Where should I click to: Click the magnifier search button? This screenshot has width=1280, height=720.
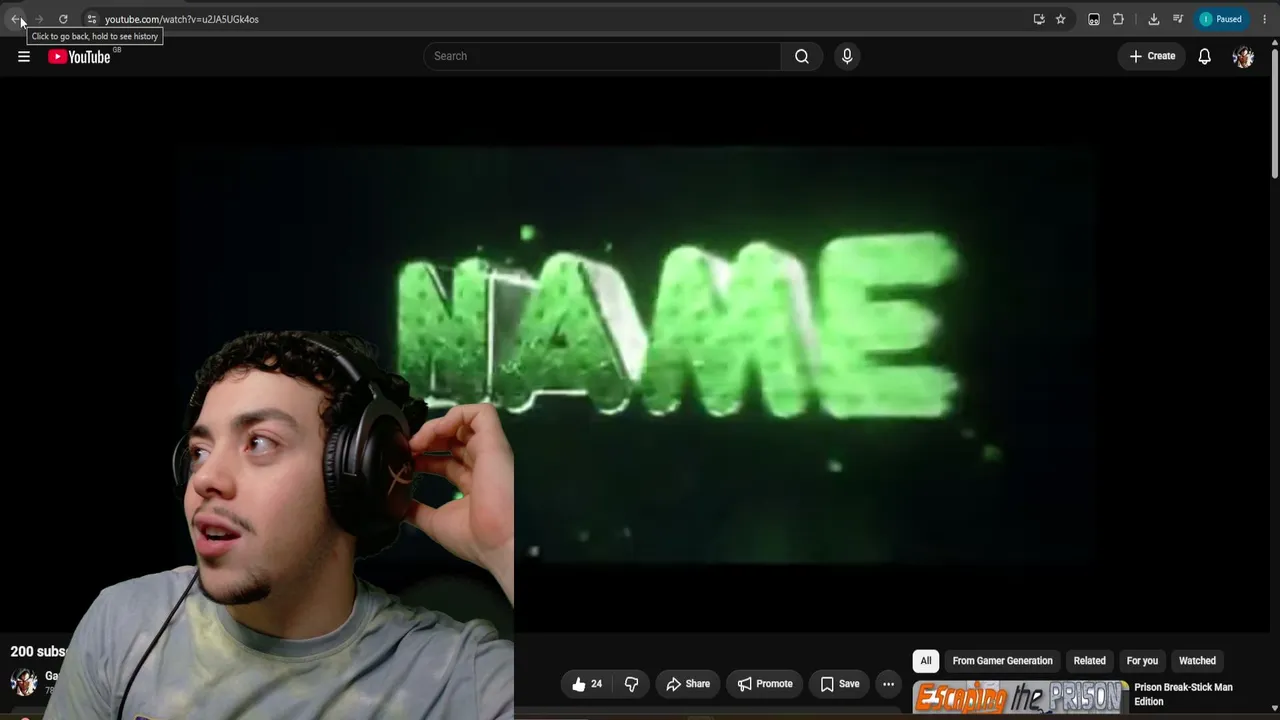tap(802, 56)
